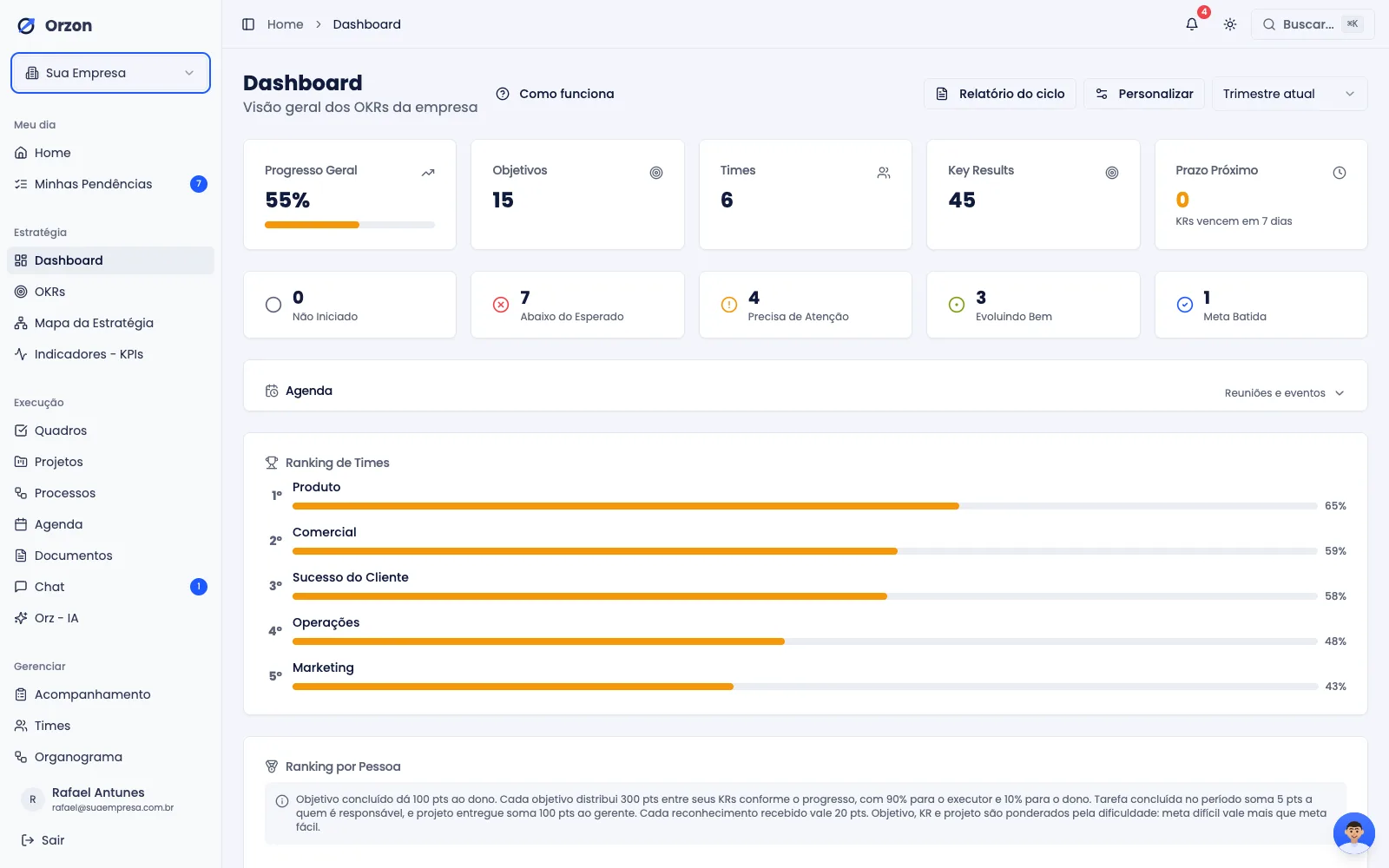This screenshot has height=868, width=1389.
Task: Click the Marketing team progress bar
Action: pyautogui.click(x=805, y=687)
